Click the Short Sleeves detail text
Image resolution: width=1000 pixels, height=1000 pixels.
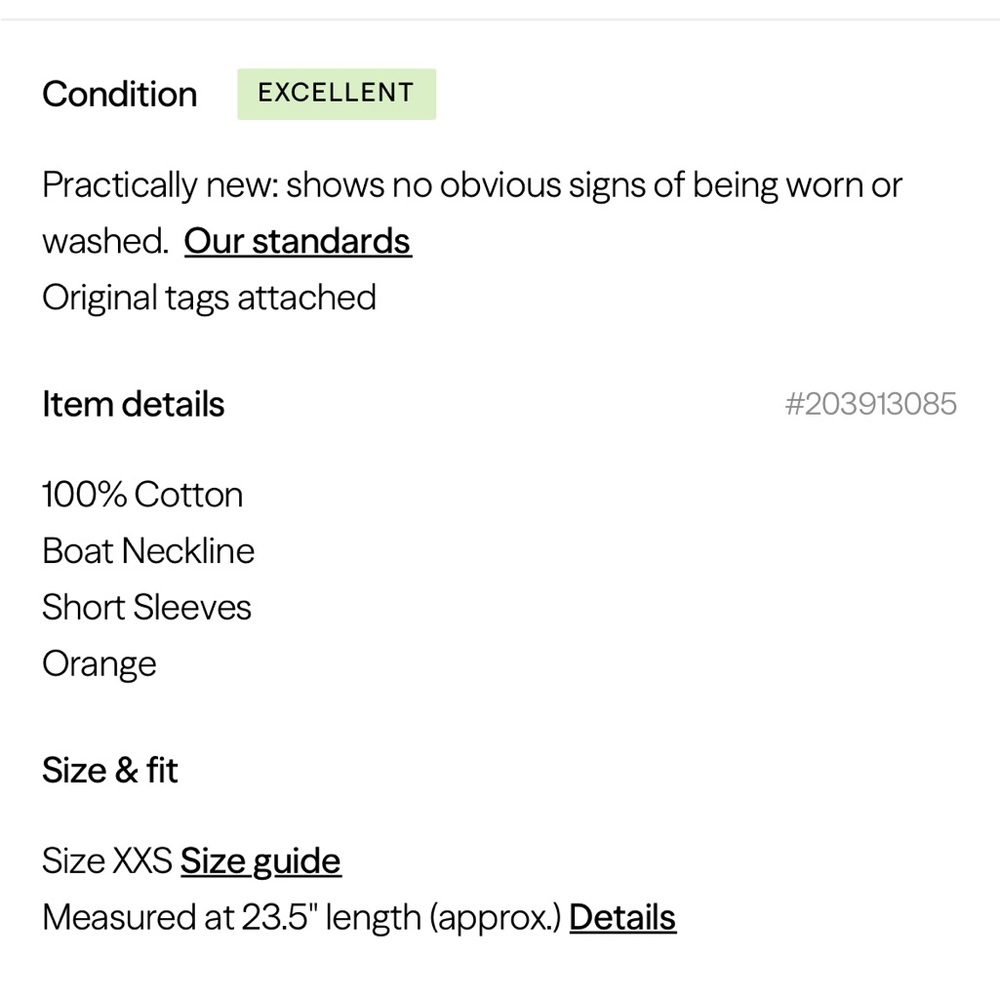tap(147, 607)
